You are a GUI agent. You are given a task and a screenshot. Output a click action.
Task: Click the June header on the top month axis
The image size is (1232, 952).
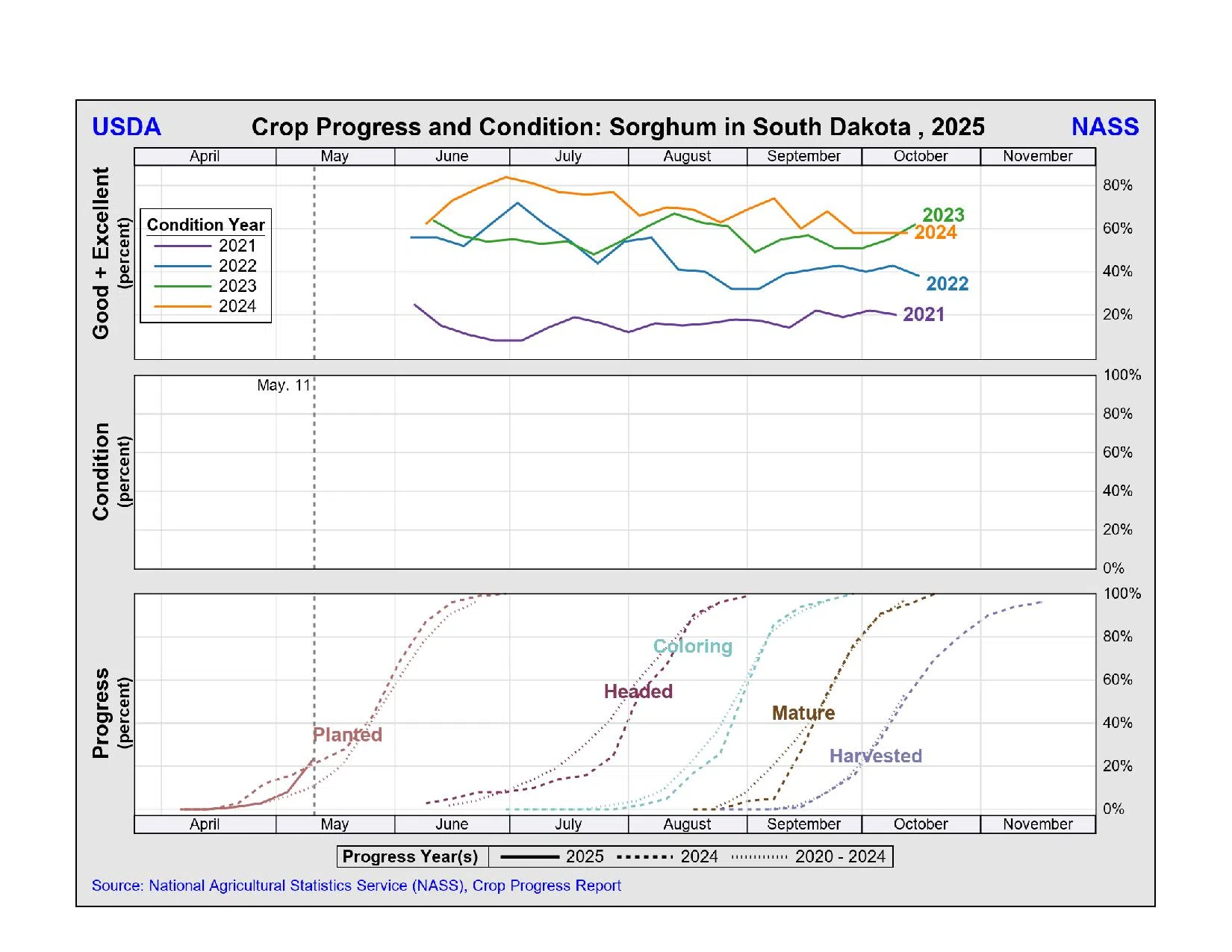pyautogui.click(x=452, y=156)
